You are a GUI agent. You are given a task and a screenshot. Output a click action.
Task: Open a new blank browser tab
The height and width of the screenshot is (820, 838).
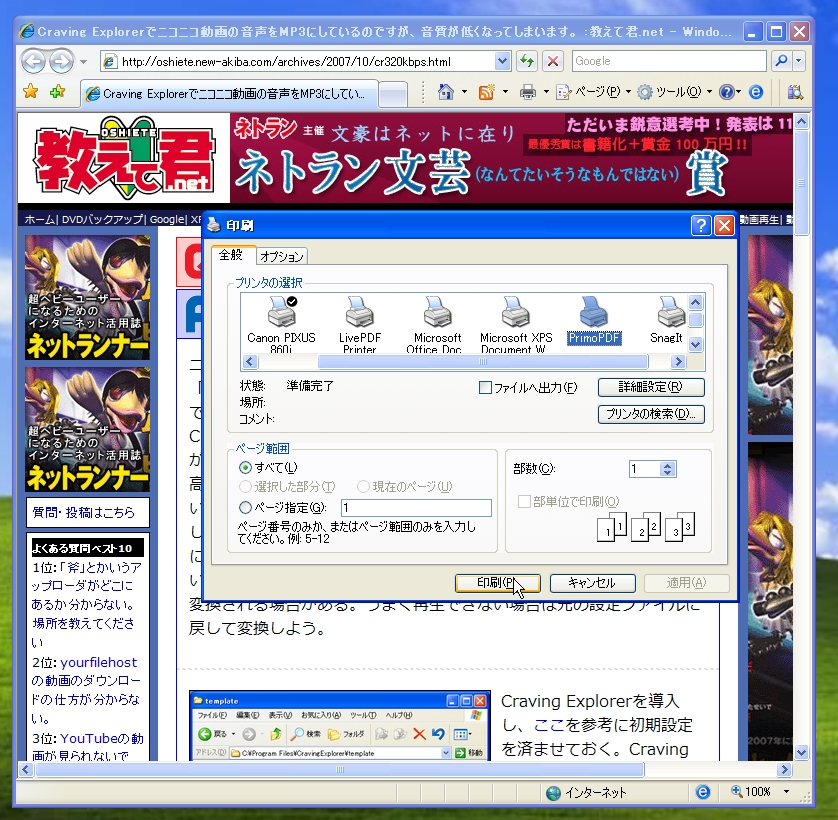[393, 94]
